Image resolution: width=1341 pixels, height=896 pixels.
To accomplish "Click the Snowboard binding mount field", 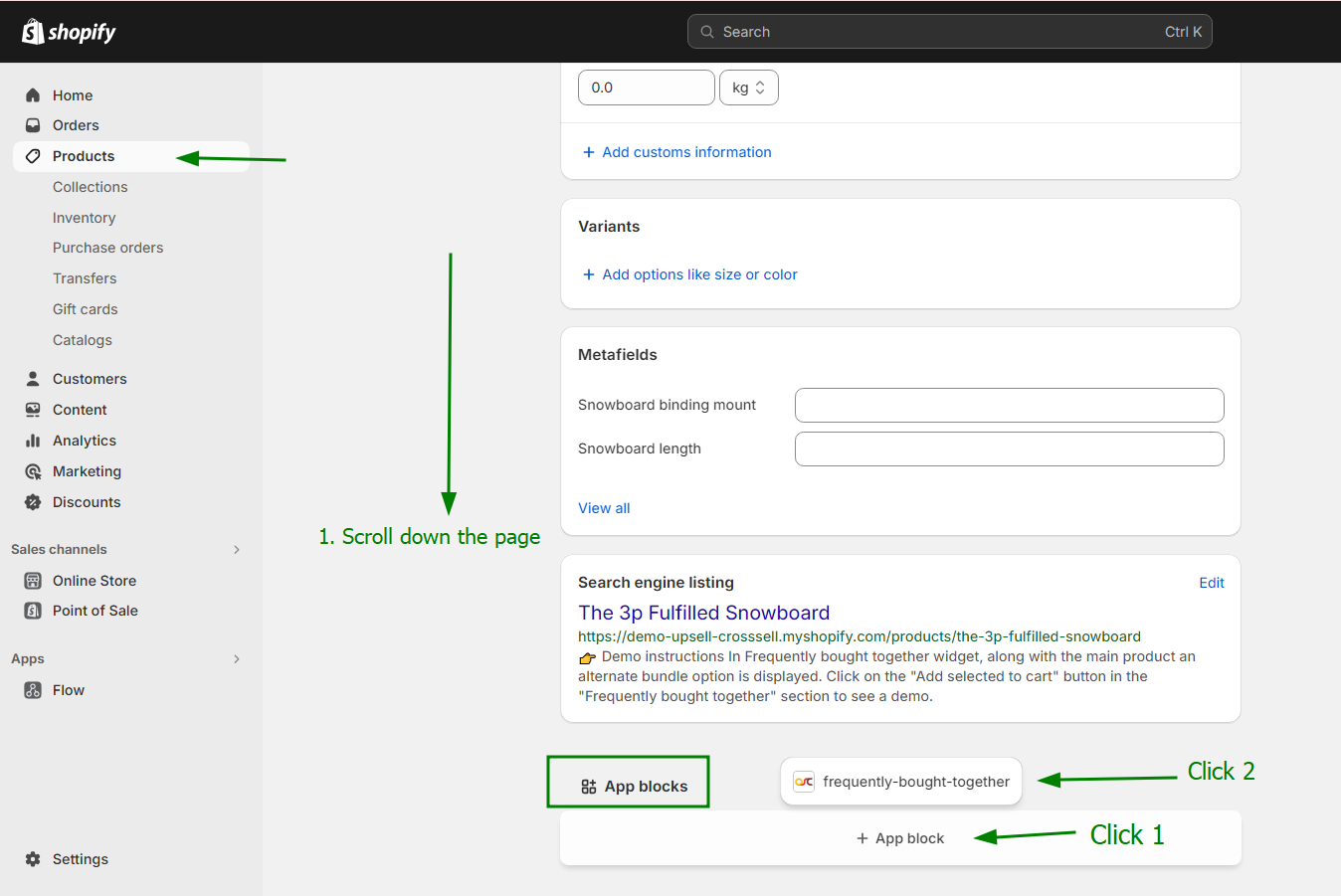I will [1009, 405].
